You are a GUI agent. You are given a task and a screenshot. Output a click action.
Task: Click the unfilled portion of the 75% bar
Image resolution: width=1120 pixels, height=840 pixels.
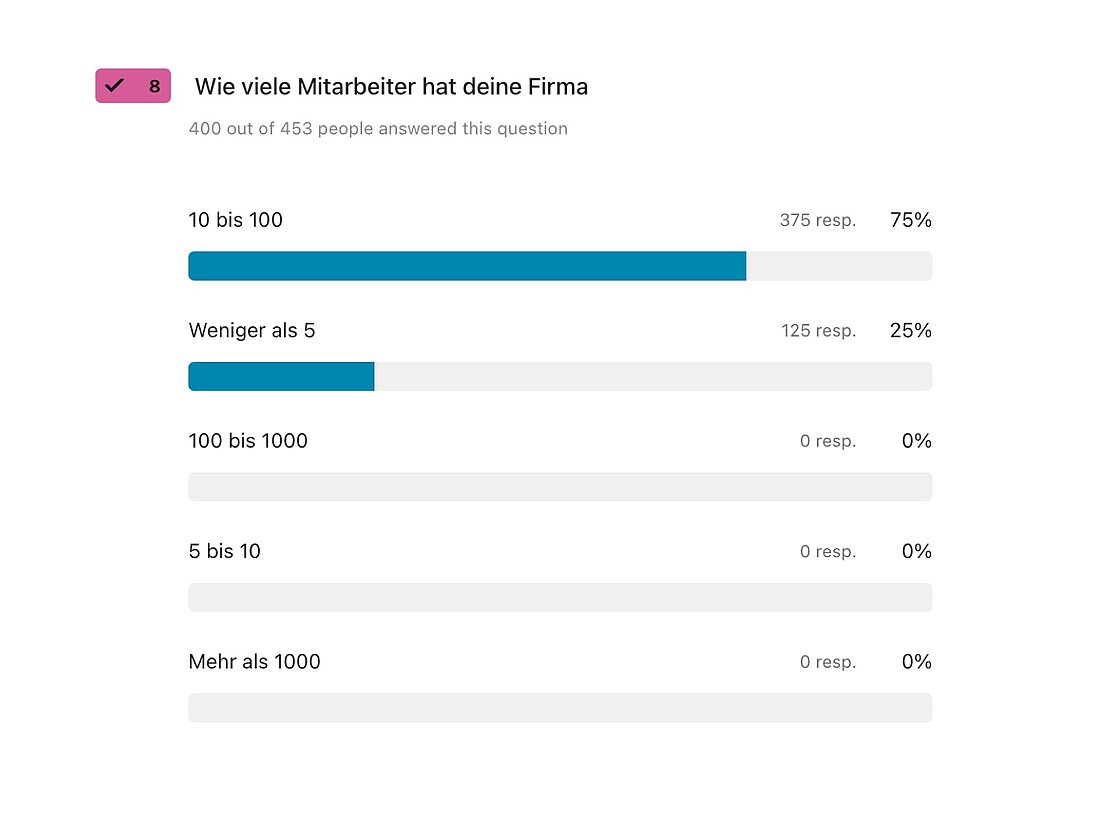pos(839,266)
